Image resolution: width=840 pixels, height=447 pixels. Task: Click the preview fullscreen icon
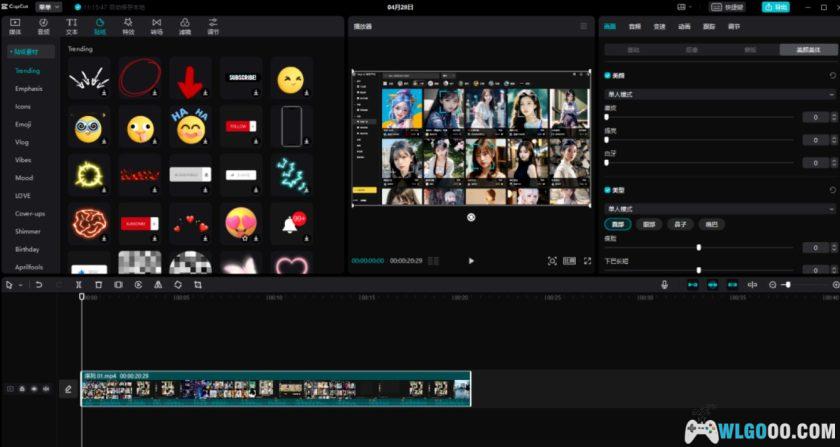tap(588, 261)
